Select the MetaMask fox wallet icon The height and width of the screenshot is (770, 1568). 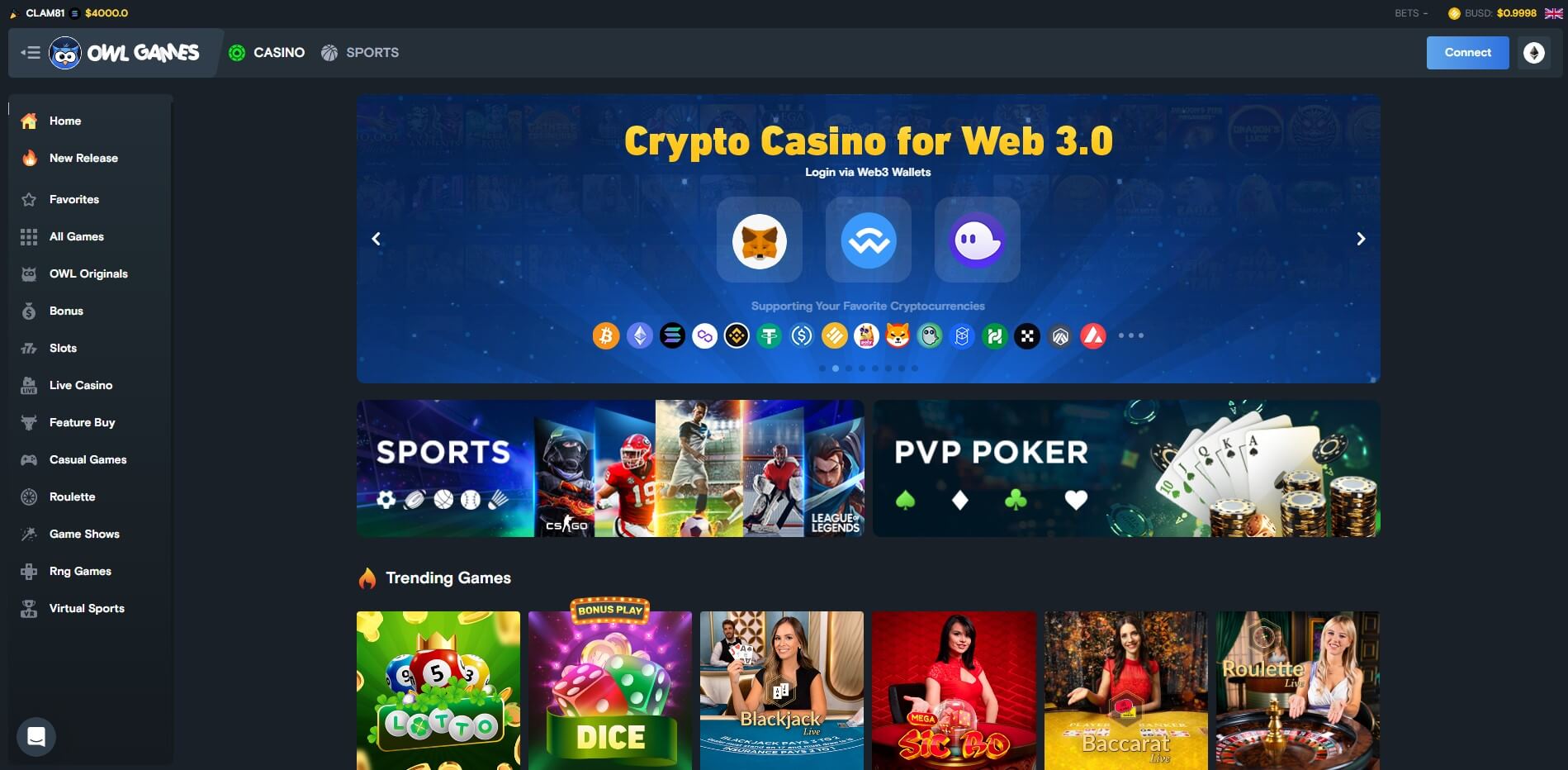tap(759, 240)
